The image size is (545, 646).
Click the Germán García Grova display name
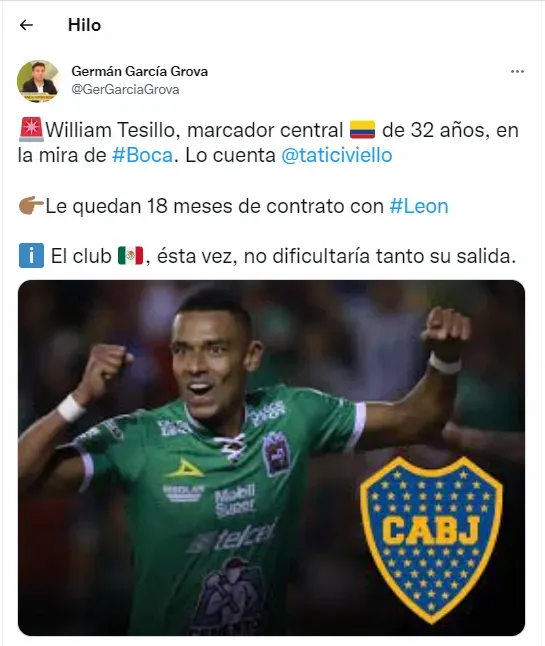pyautogui.click(x=140, y=71)
